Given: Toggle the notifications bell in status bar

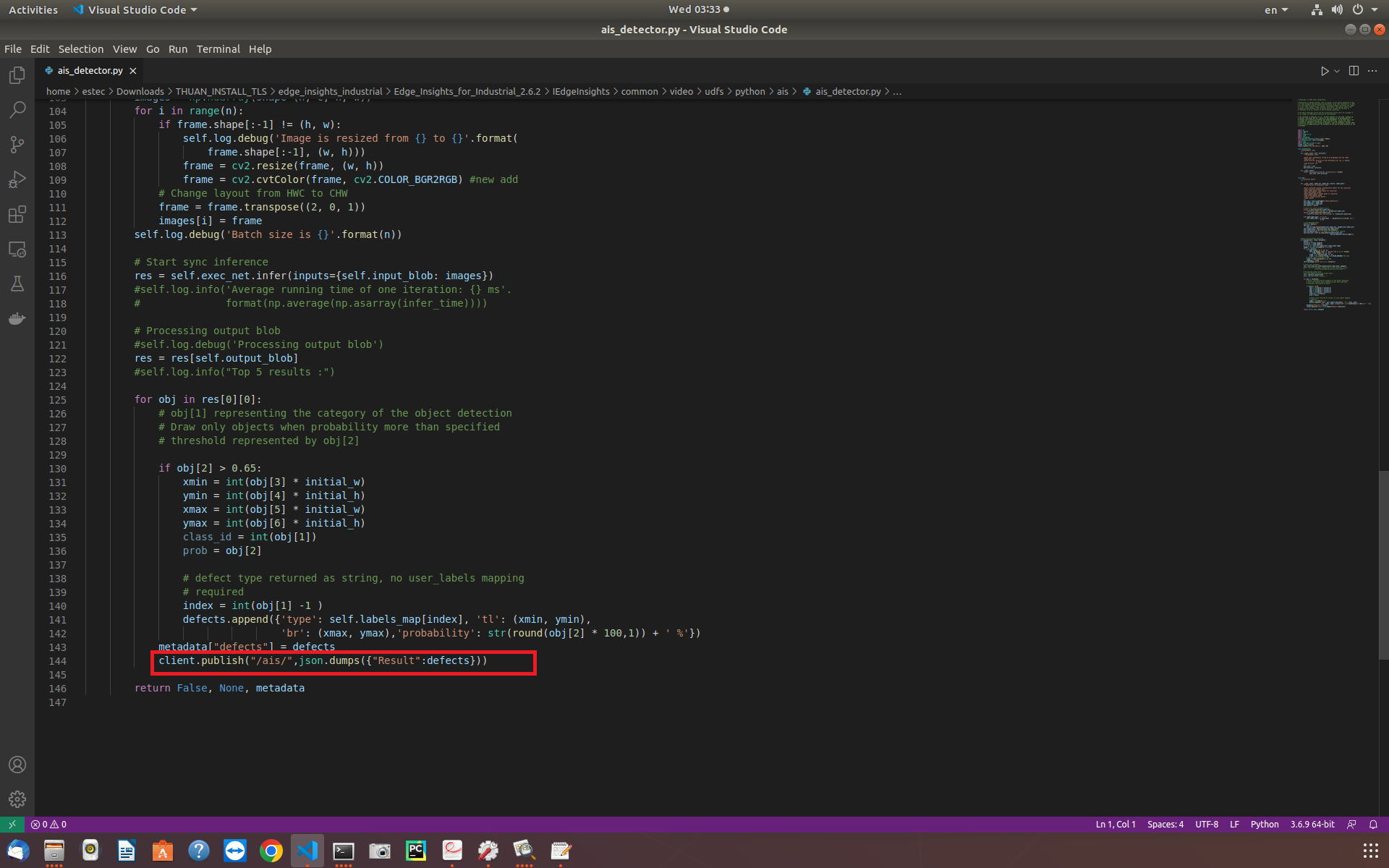Looking at the screenshot, I should coord(1373,825).
